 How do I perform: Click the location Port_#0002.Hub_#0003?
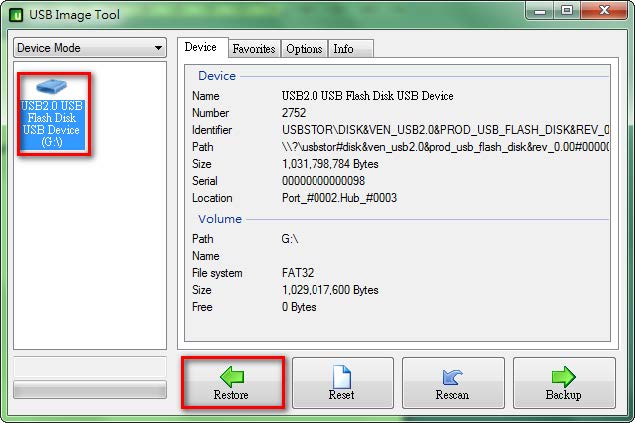click(x=339, y=198)
